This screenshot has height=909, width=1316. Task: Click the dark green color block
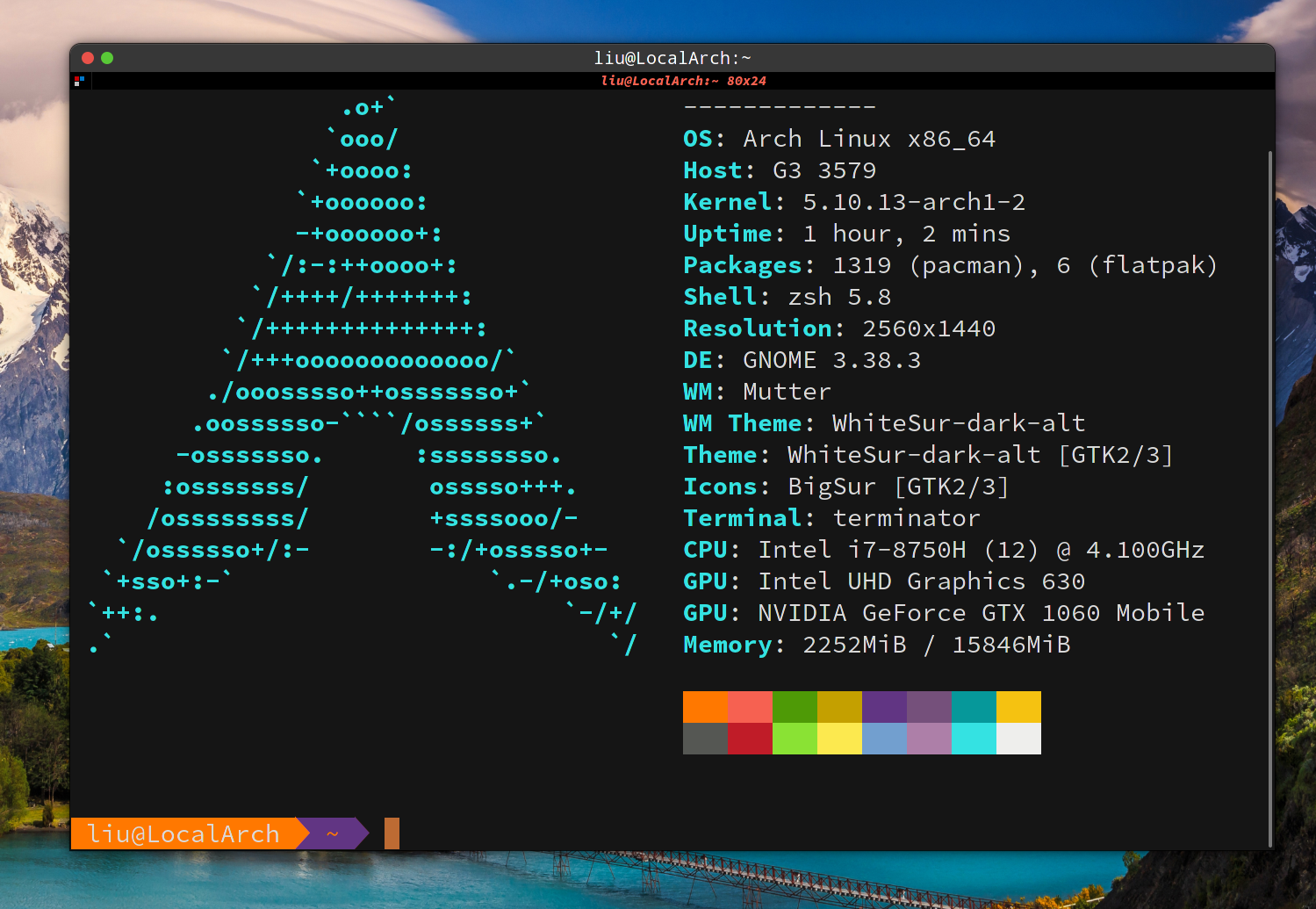(x=795, y=707)
